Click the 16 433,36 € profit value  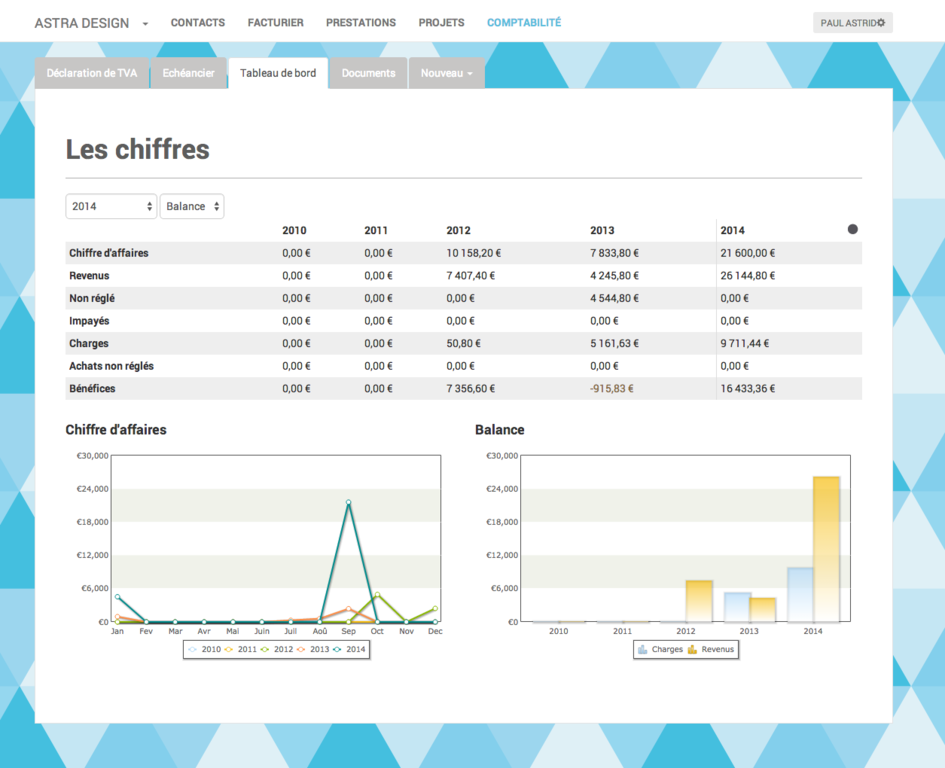click(x=748, y=389)
